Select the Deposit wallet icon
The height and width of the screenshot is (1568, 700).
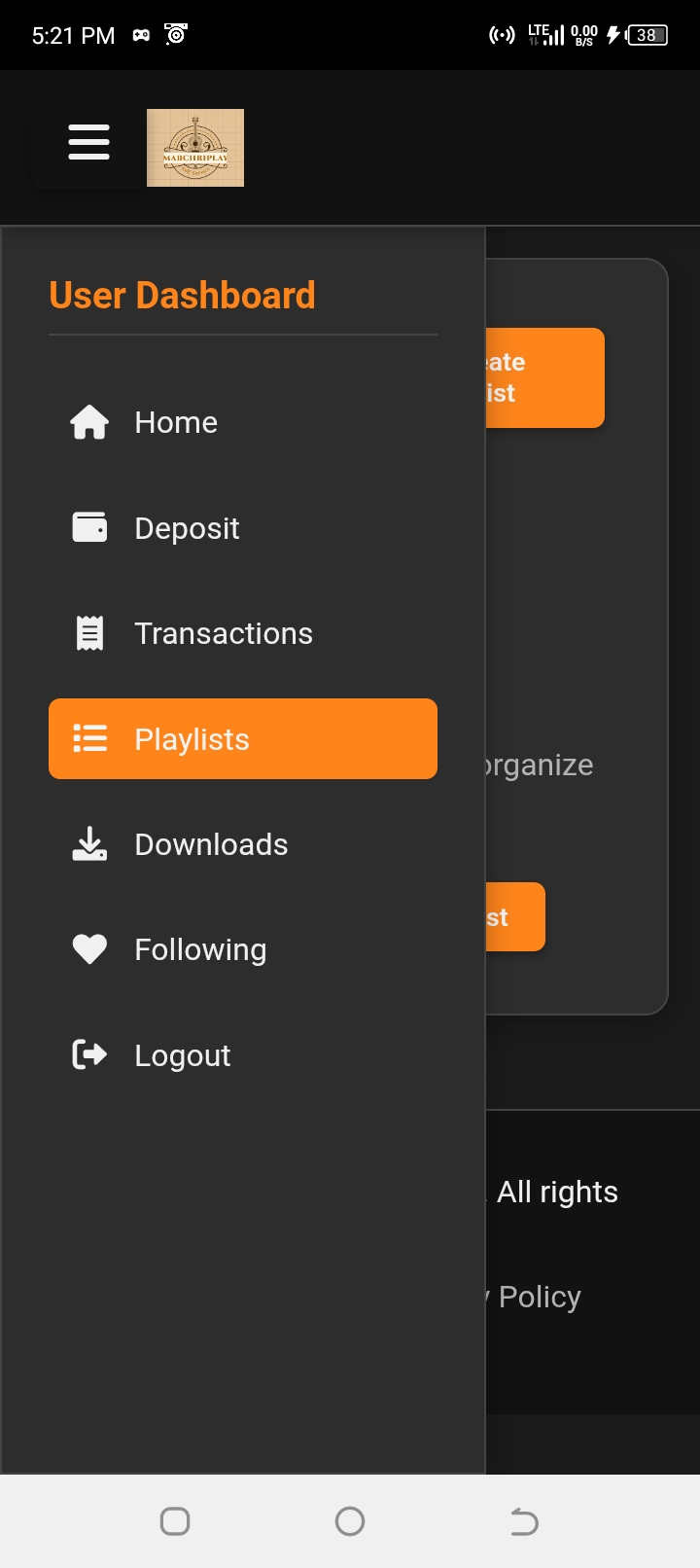click(89, 527)
